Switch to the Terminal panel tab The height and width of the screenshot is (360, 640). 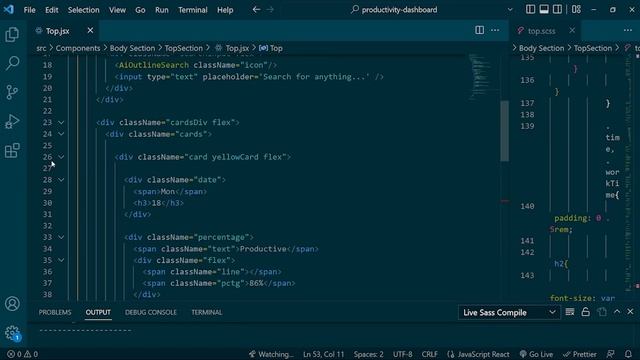click(207, 312)
